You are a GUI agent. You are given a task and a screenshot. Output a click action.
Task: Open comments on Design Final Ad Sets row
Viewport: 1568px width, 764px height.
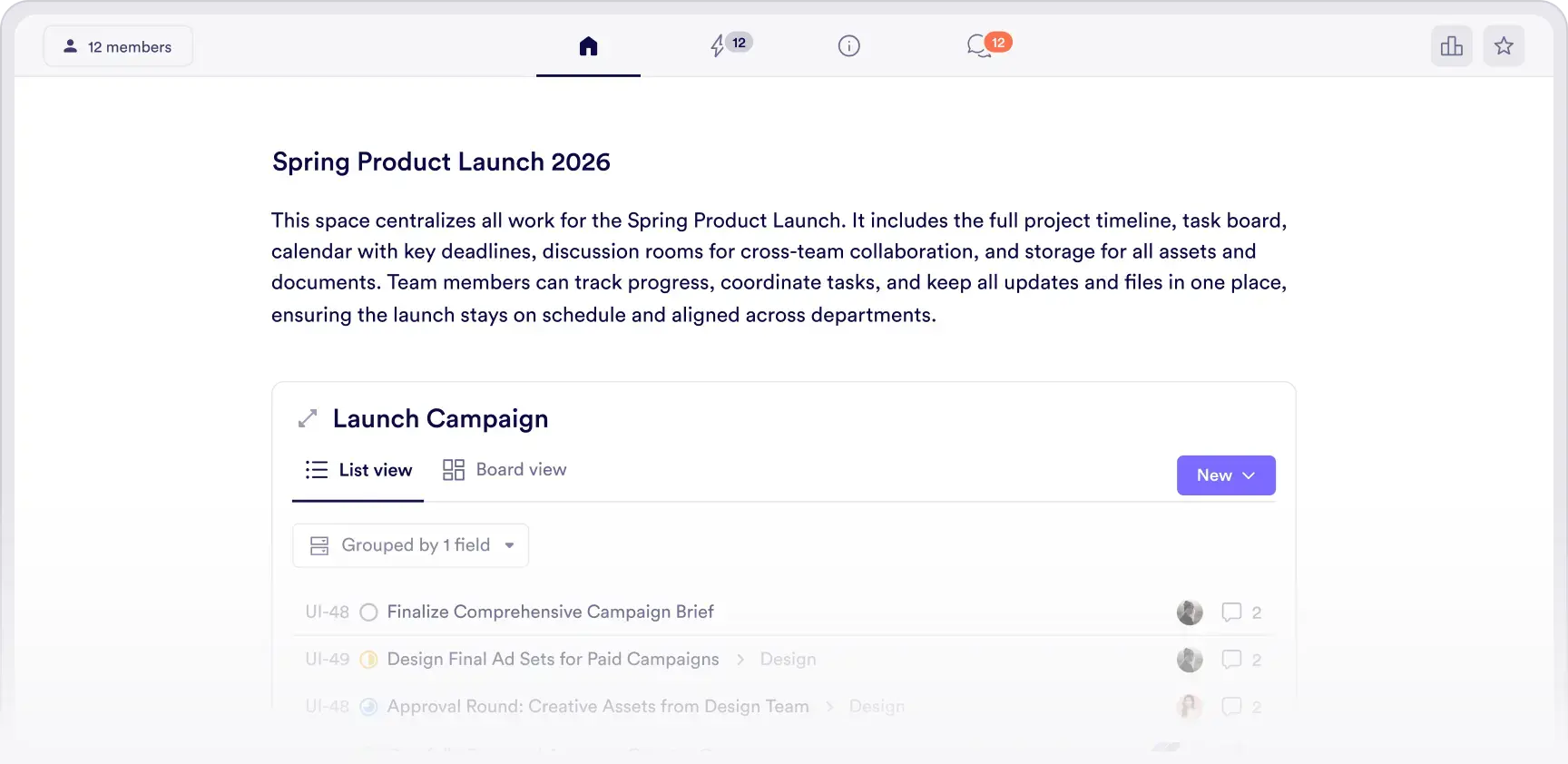(1241, 660)
